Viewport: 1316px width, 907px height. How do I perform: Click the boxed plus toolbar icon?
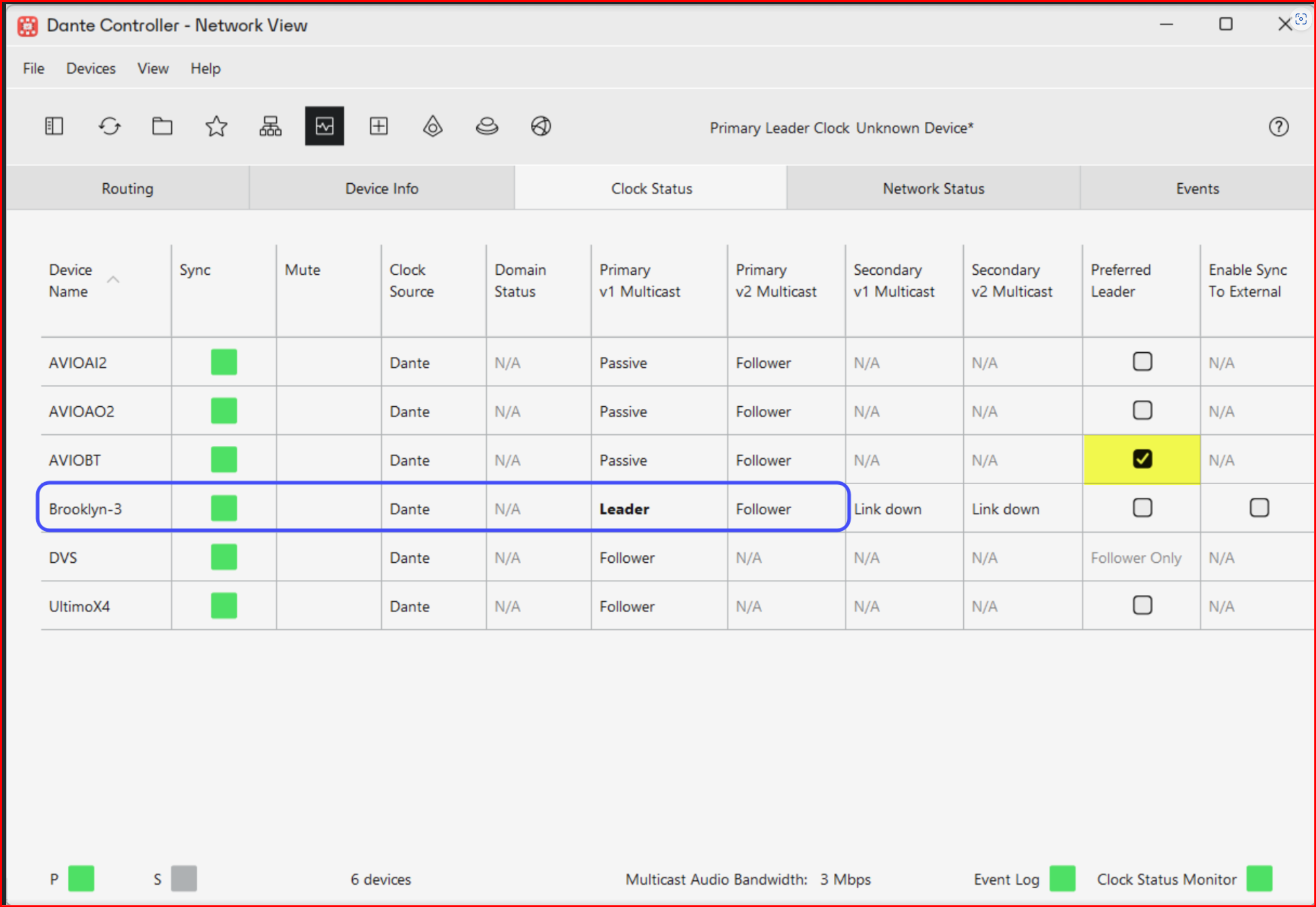tap(378, 126)
